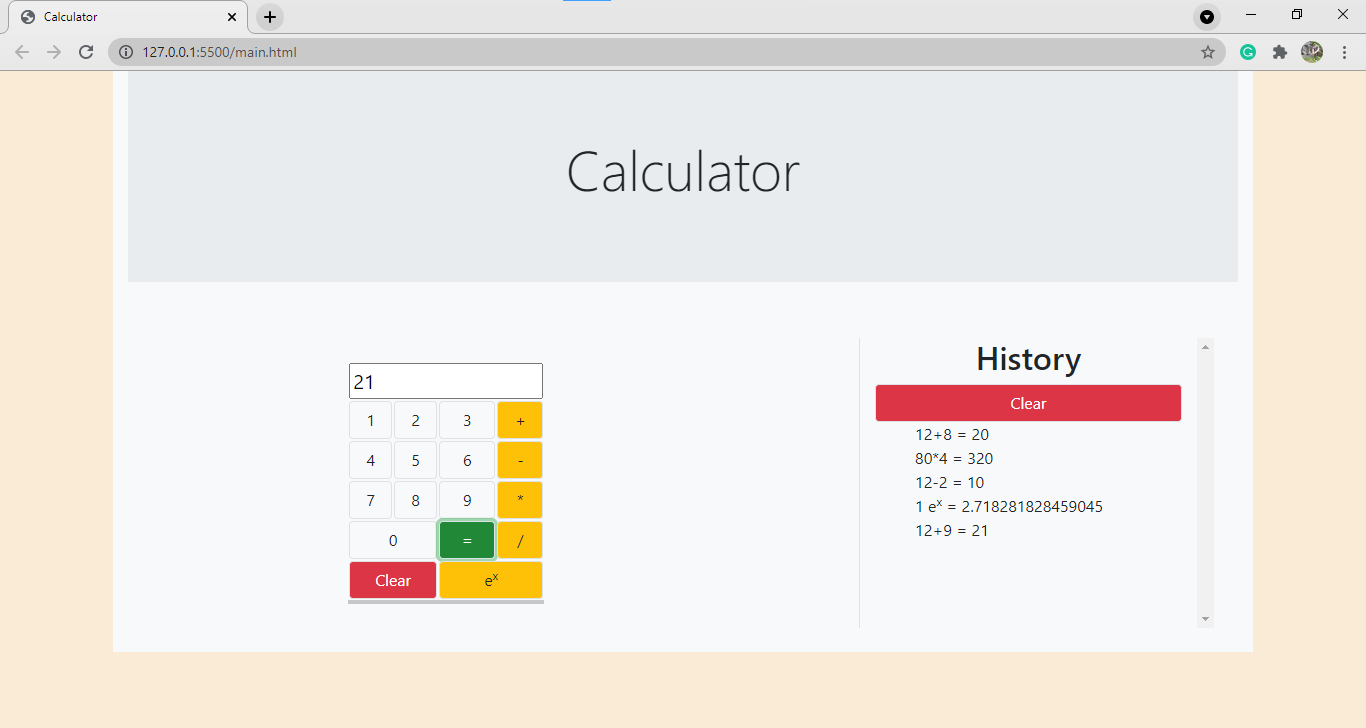
Task: Select the e^x exponent button
Action: [491, 579]
